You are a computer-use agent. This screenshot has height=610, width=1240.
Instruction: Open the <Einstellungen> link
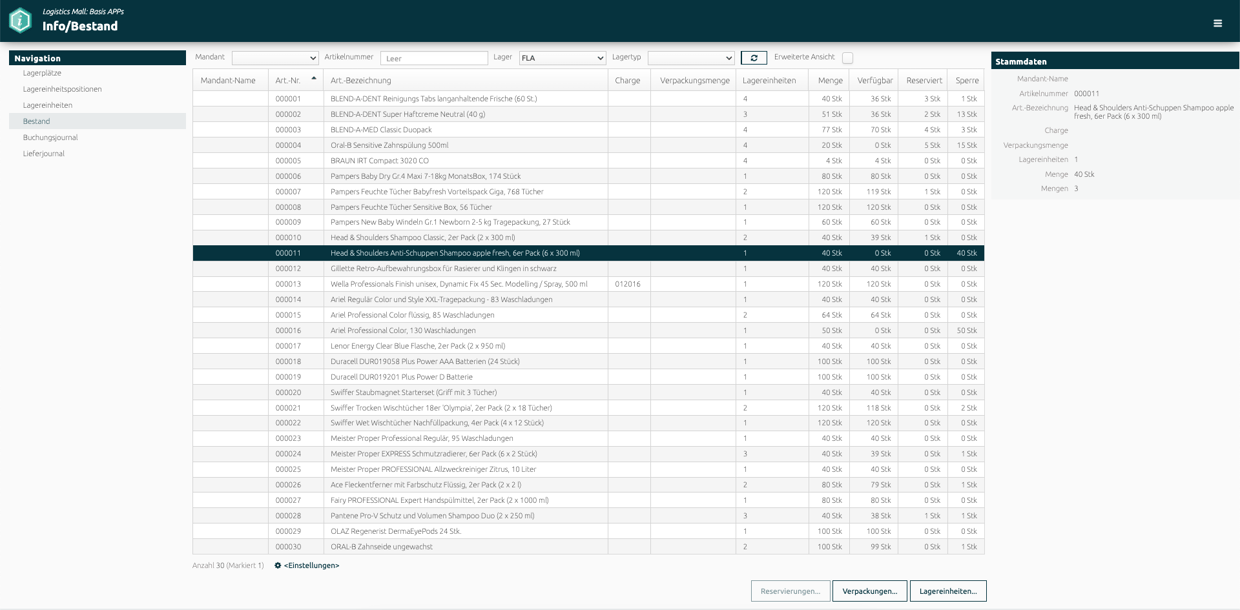click(x=311, y=566)
